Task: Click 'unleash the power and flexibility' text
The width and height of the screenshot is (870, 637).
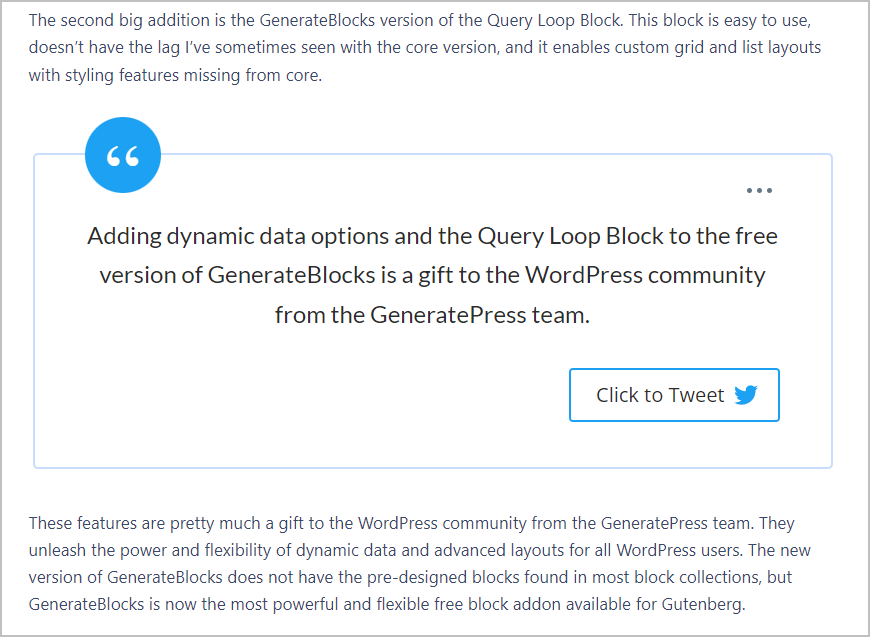Action: tap(148, 550)
